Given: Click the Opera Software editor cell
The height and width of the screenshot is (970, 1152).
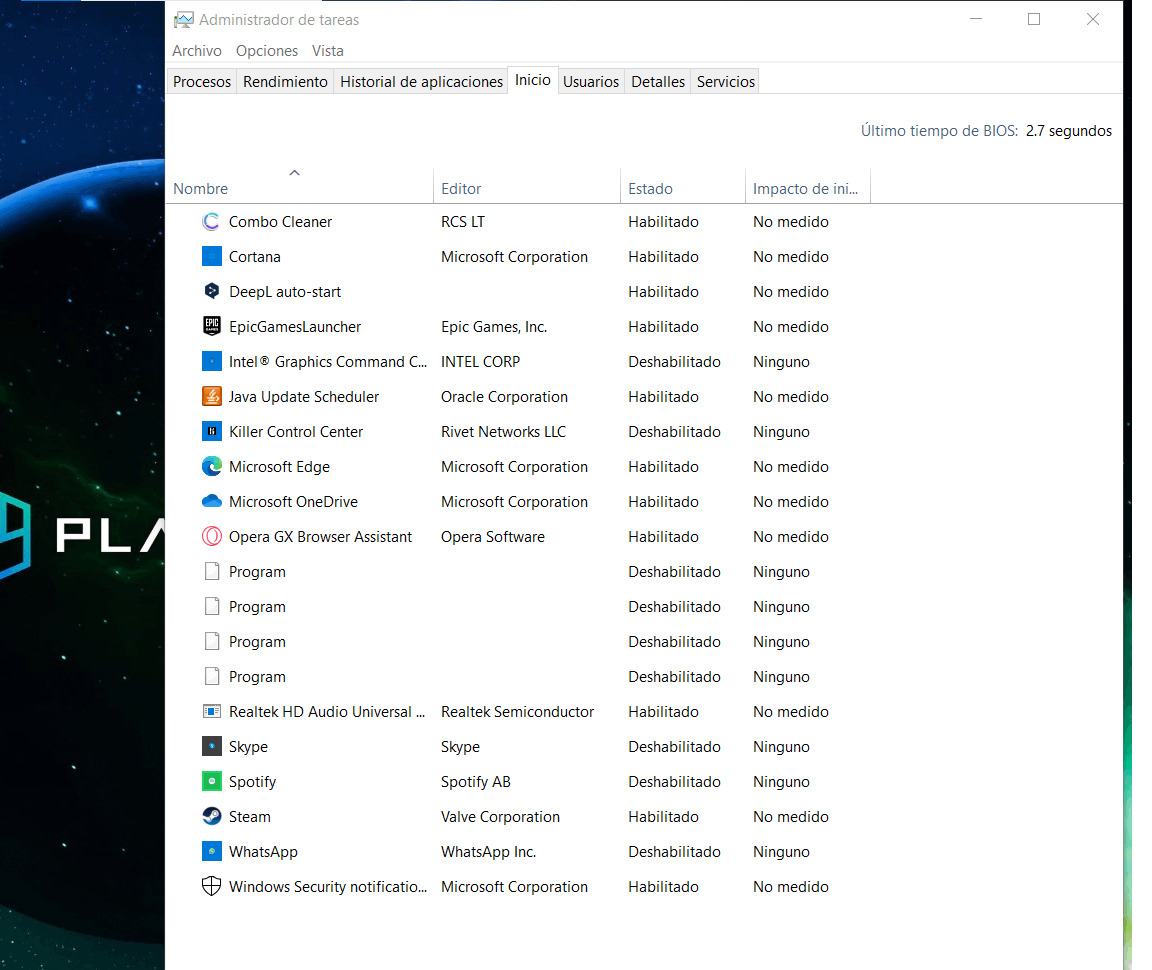Looking at the screenshot, I should pyautogui.click(x=493, y=536).
